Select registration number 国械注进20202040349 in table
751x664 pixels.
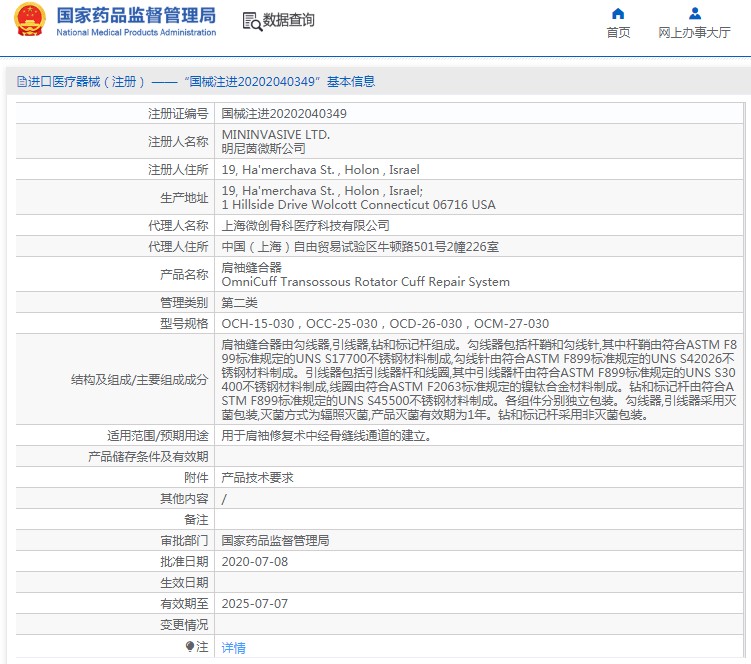284,114
